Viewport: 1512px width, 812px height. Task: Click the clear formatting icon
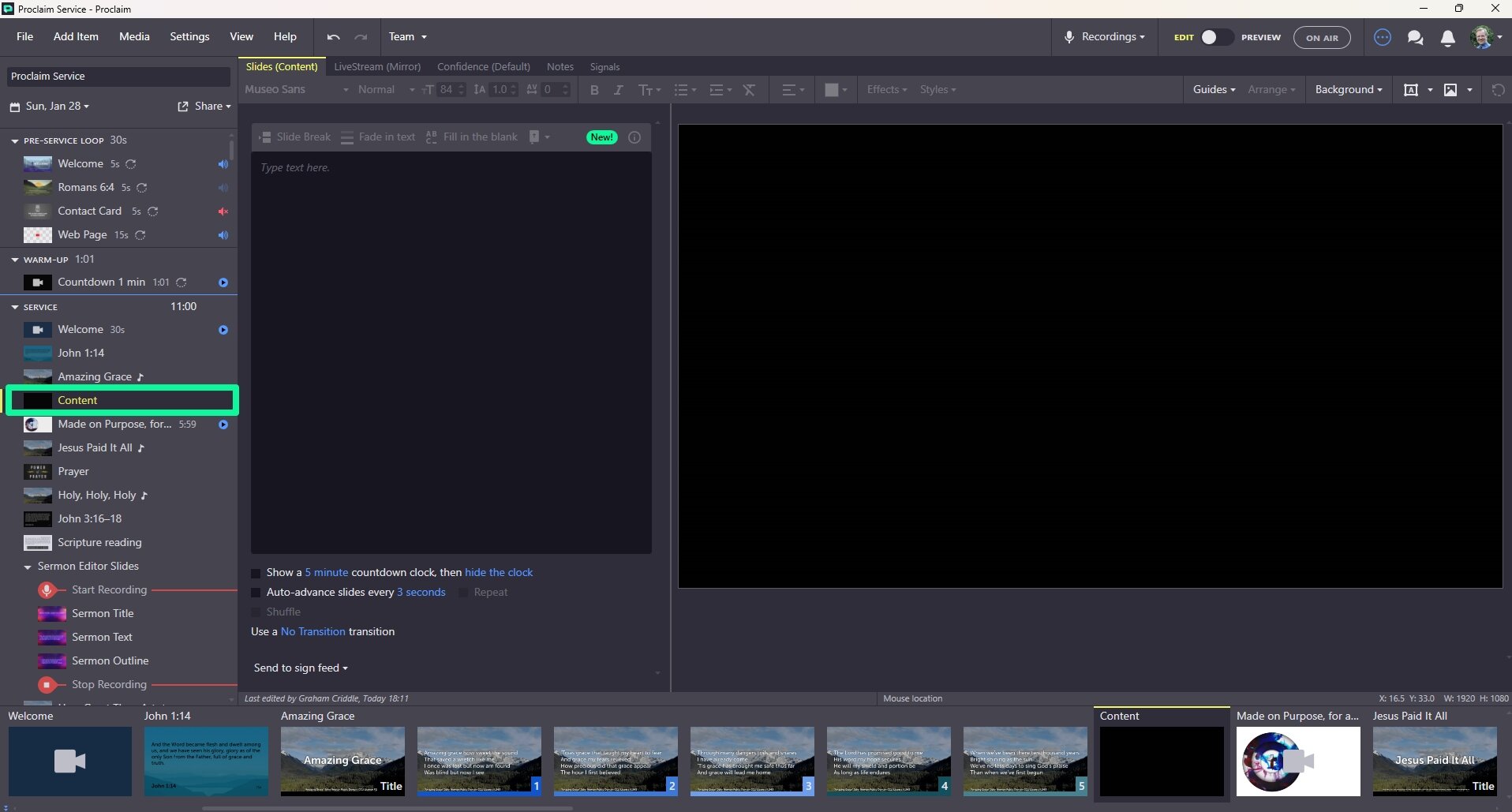coord(749,90)
